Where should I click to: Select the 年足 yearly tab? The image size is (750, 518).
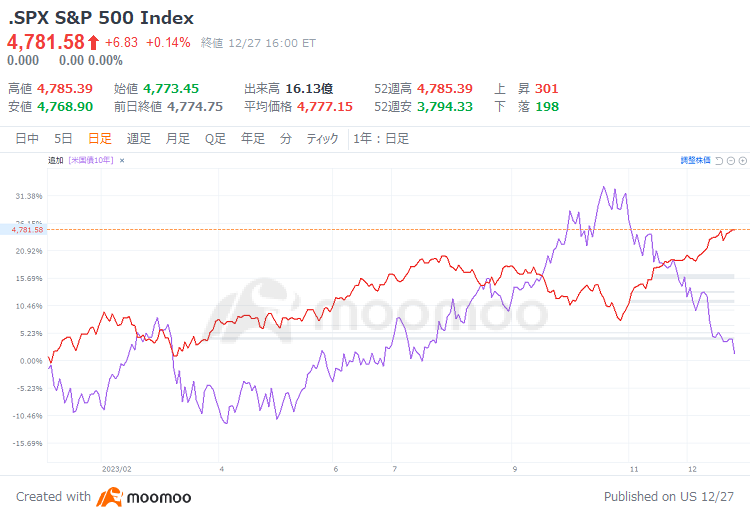pos(253,139)
